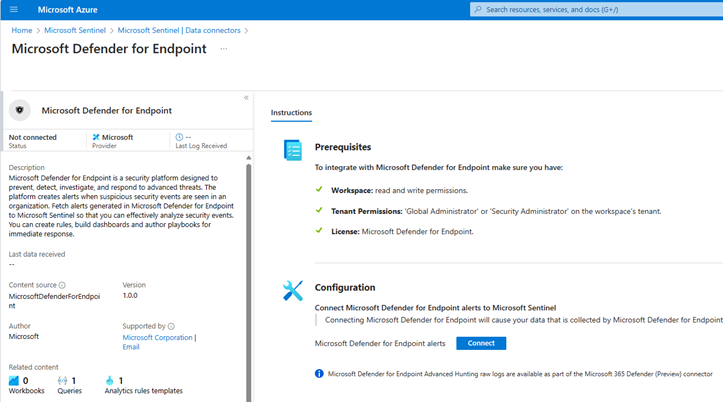This screenshot has width=723, height=402.
Task: Show Content source info tooltip icon
Action: 62,285
